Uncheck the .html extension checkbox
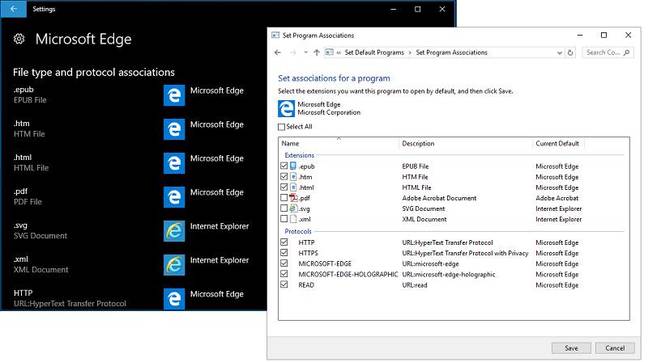The image size is (648, 362). pos(284,187)
